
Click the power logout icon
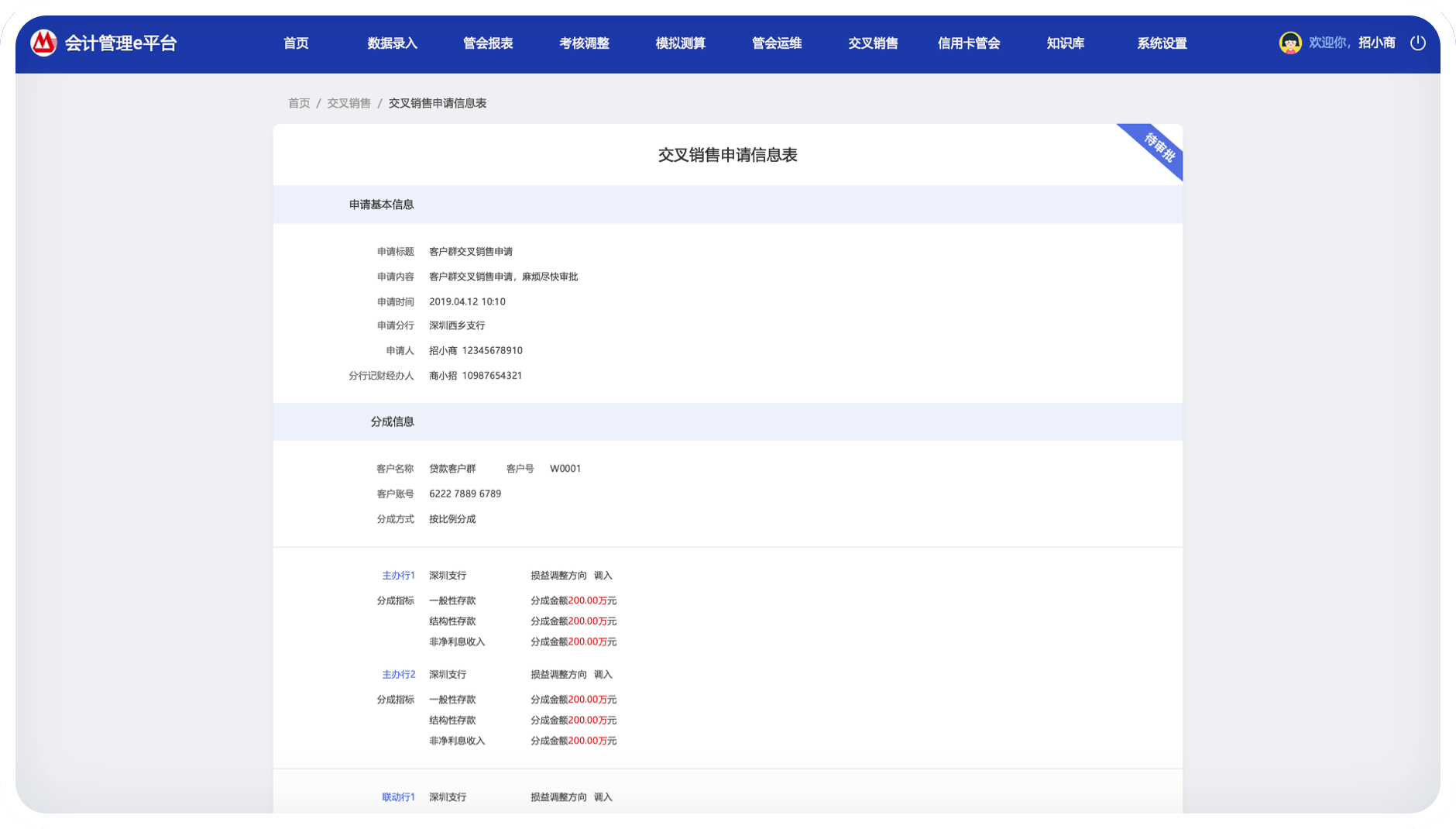coord(1417,43)
